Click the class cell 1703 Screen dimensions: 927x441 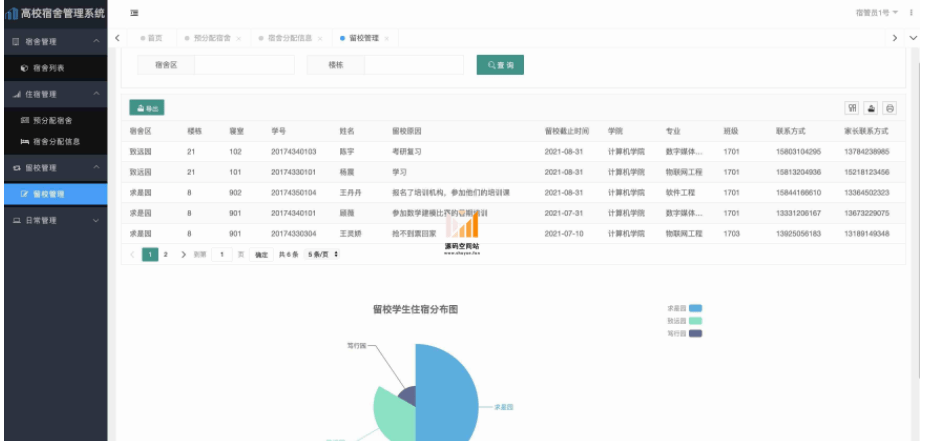tap(731, 234)
